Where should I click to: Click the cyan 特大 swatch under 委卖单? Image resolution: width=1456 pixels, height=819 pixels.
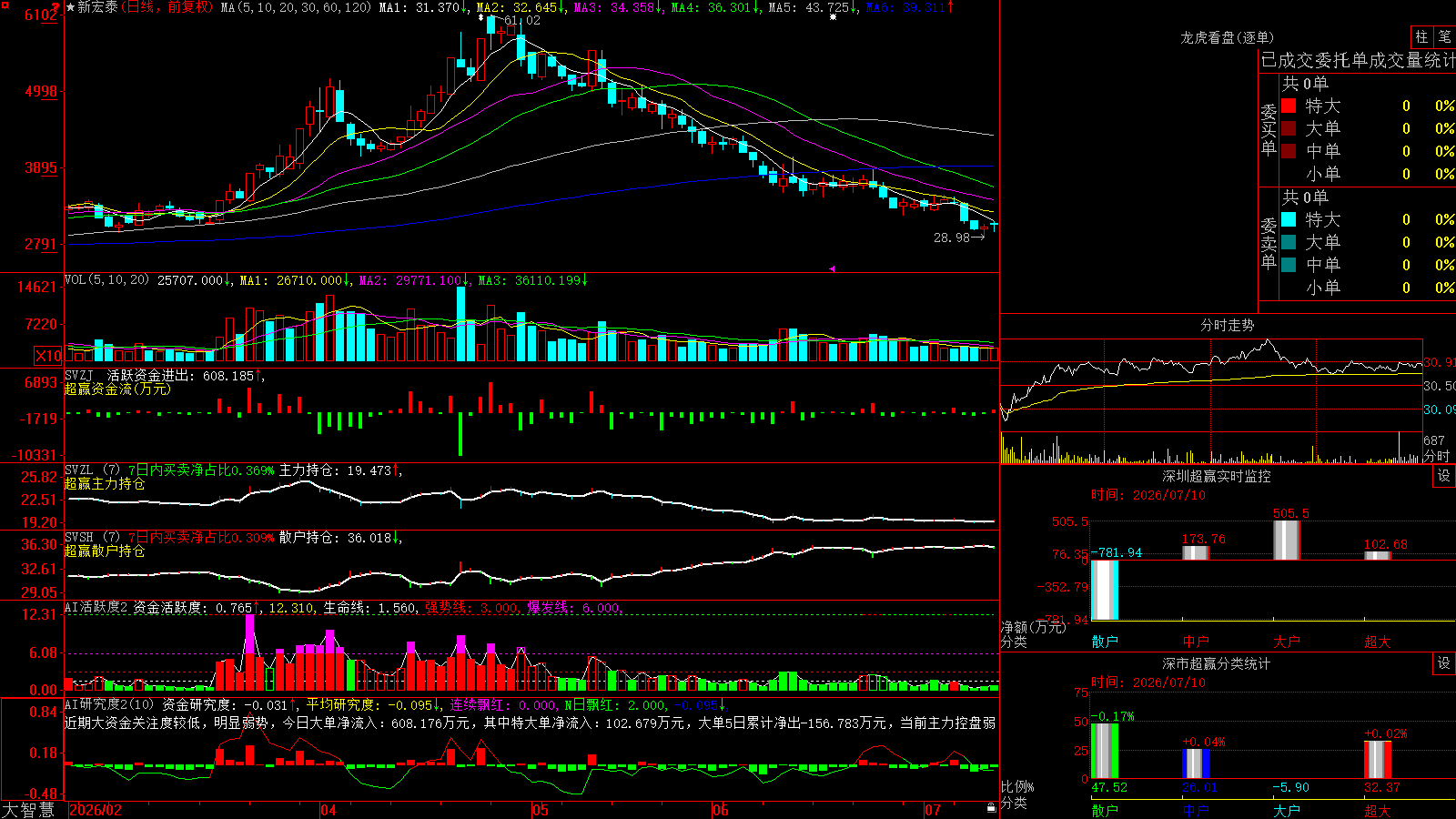pos(1289,219)
